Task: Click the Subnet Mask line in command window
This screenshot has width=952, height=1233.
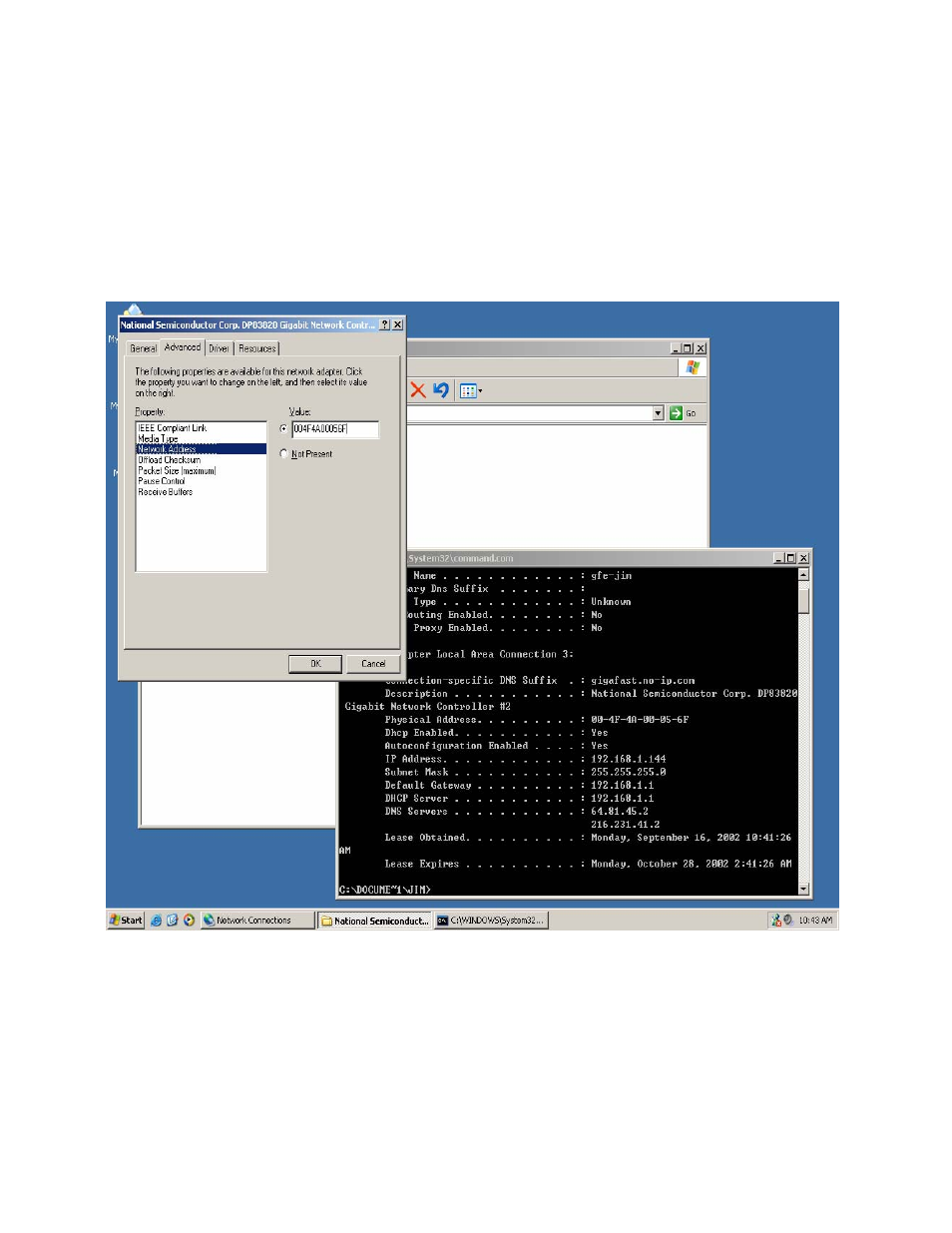Action: click(x=526, y=772)
